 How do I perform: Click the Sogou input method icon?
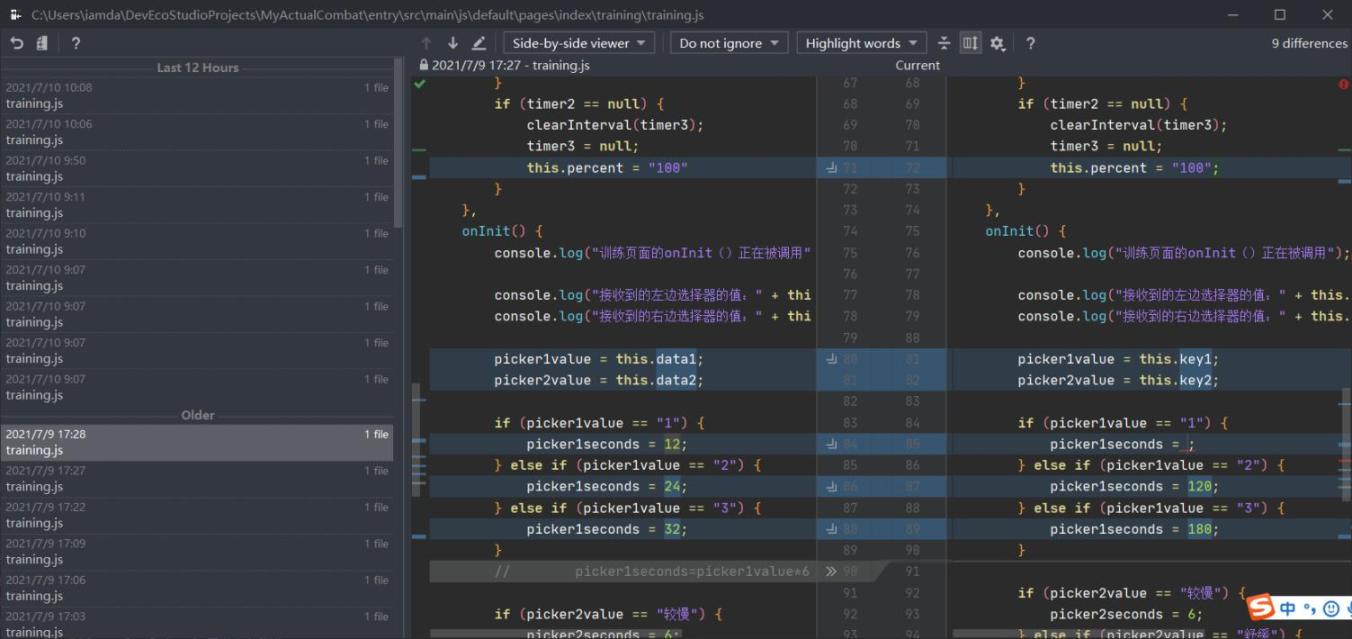pos(1261,607)
